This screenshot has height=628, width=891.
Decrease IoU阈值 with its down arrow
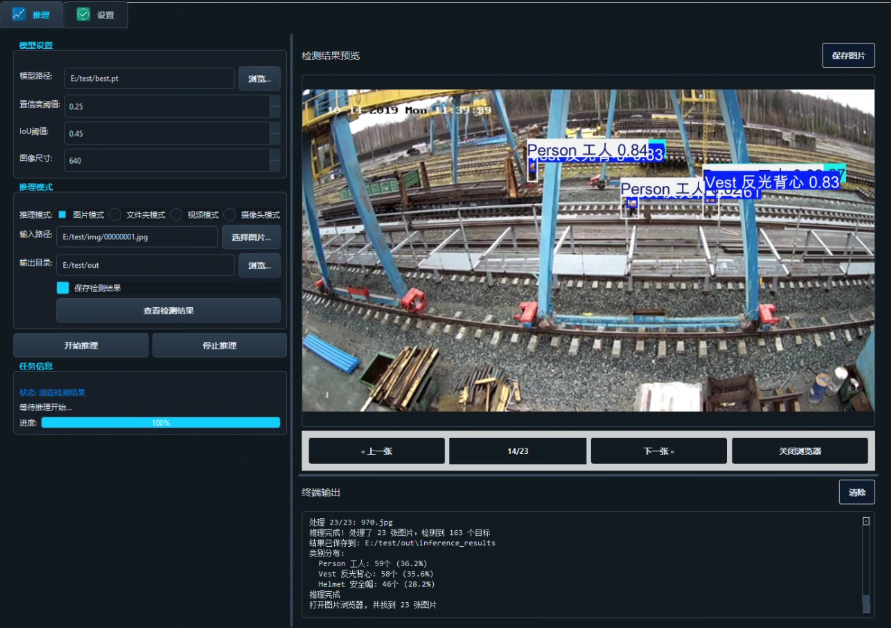(275, 139)
